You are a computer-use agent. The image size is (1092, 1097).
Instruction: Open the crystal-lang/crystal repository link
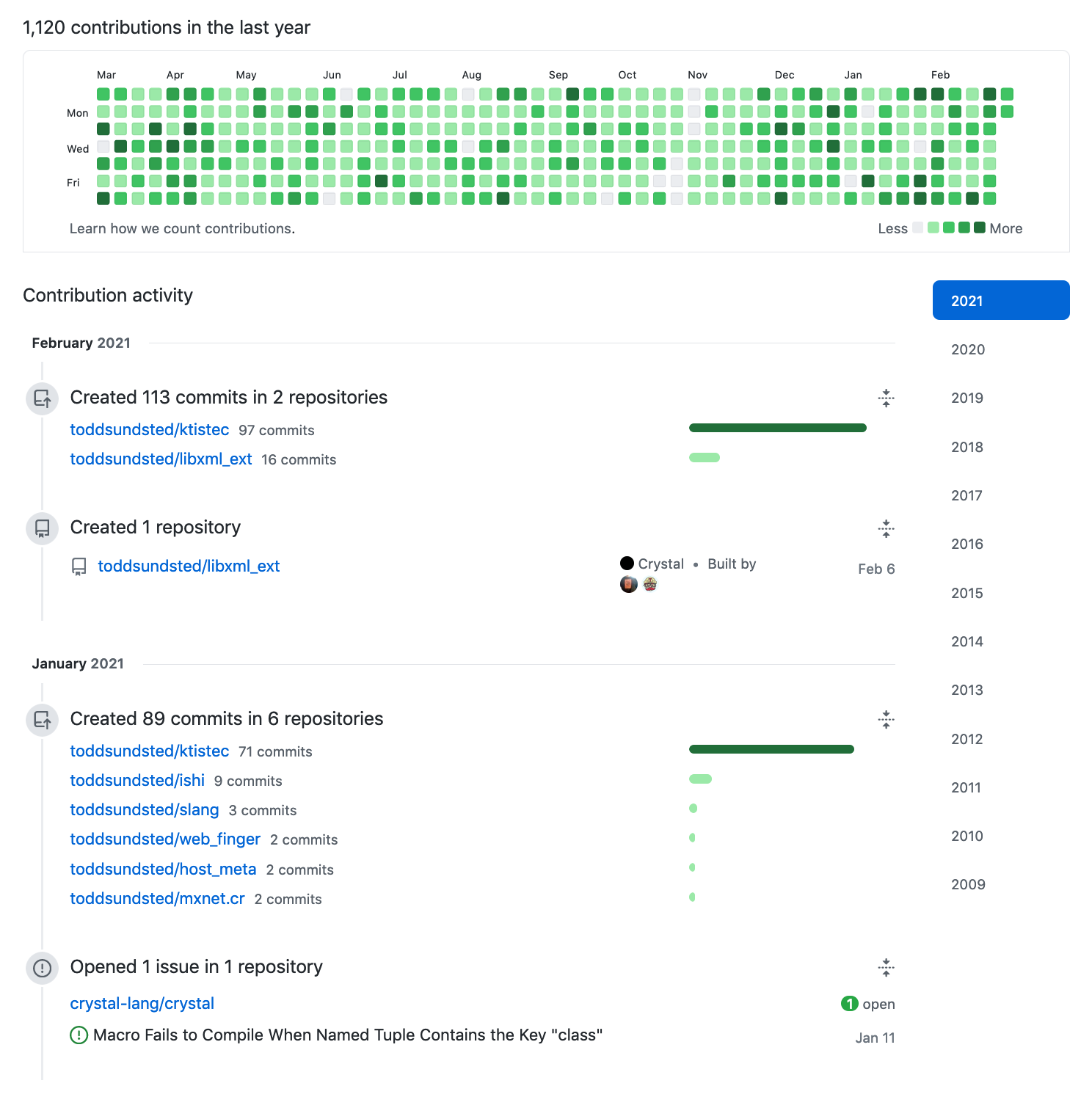click(142, 1003)
